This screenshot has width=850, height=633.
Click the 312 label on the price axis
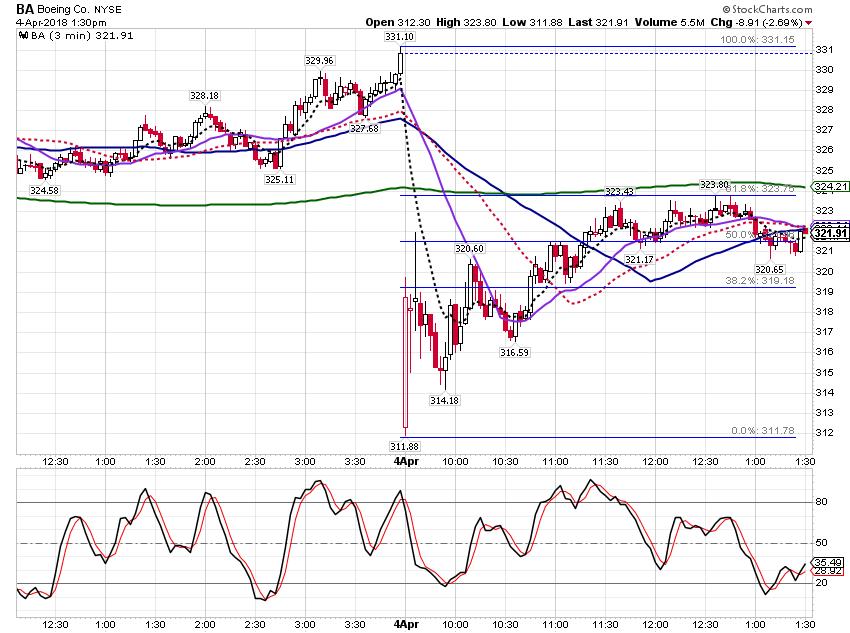click(824, 432)
